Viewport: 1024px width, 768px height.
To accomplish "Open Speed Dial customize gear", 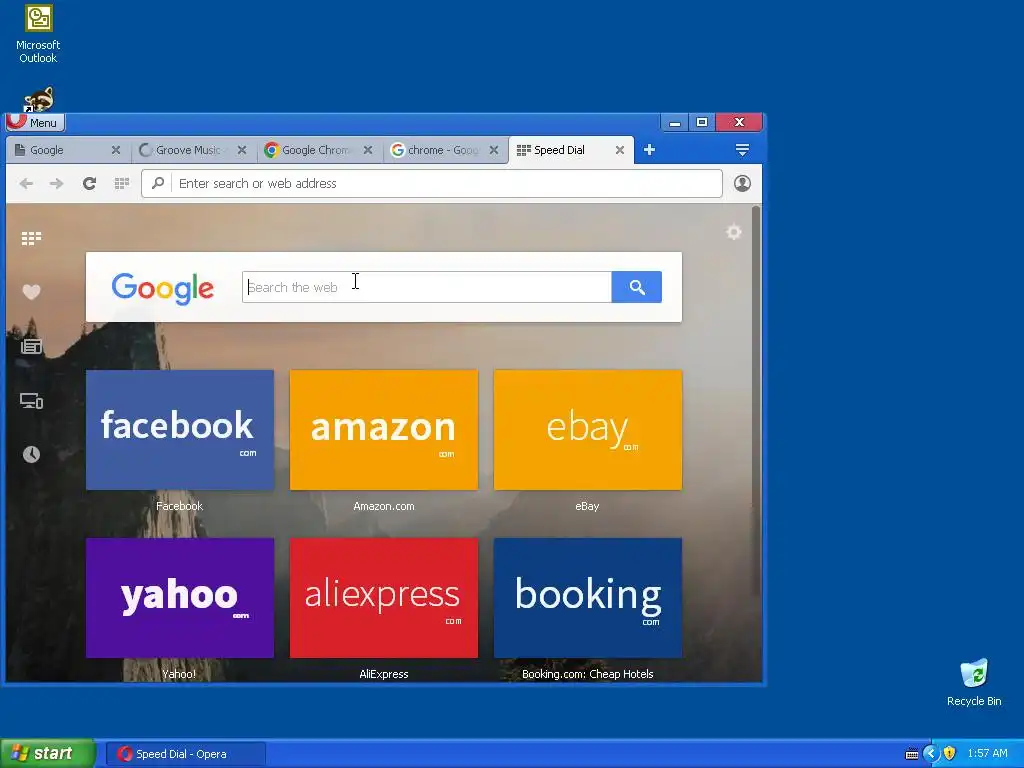I will point(734,232).
